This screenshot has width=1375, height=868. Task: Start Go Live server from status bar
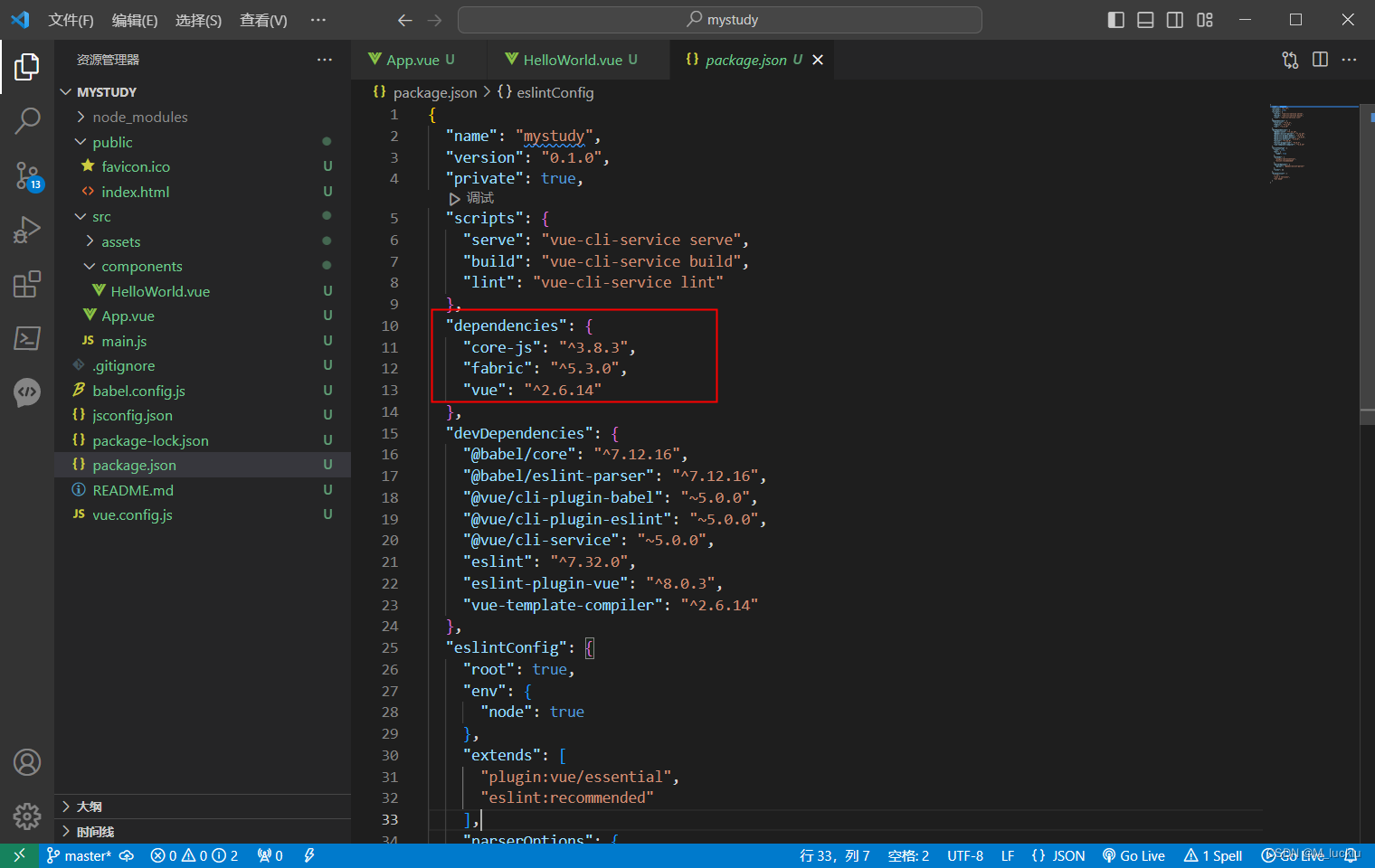[x=1133, y=854]
